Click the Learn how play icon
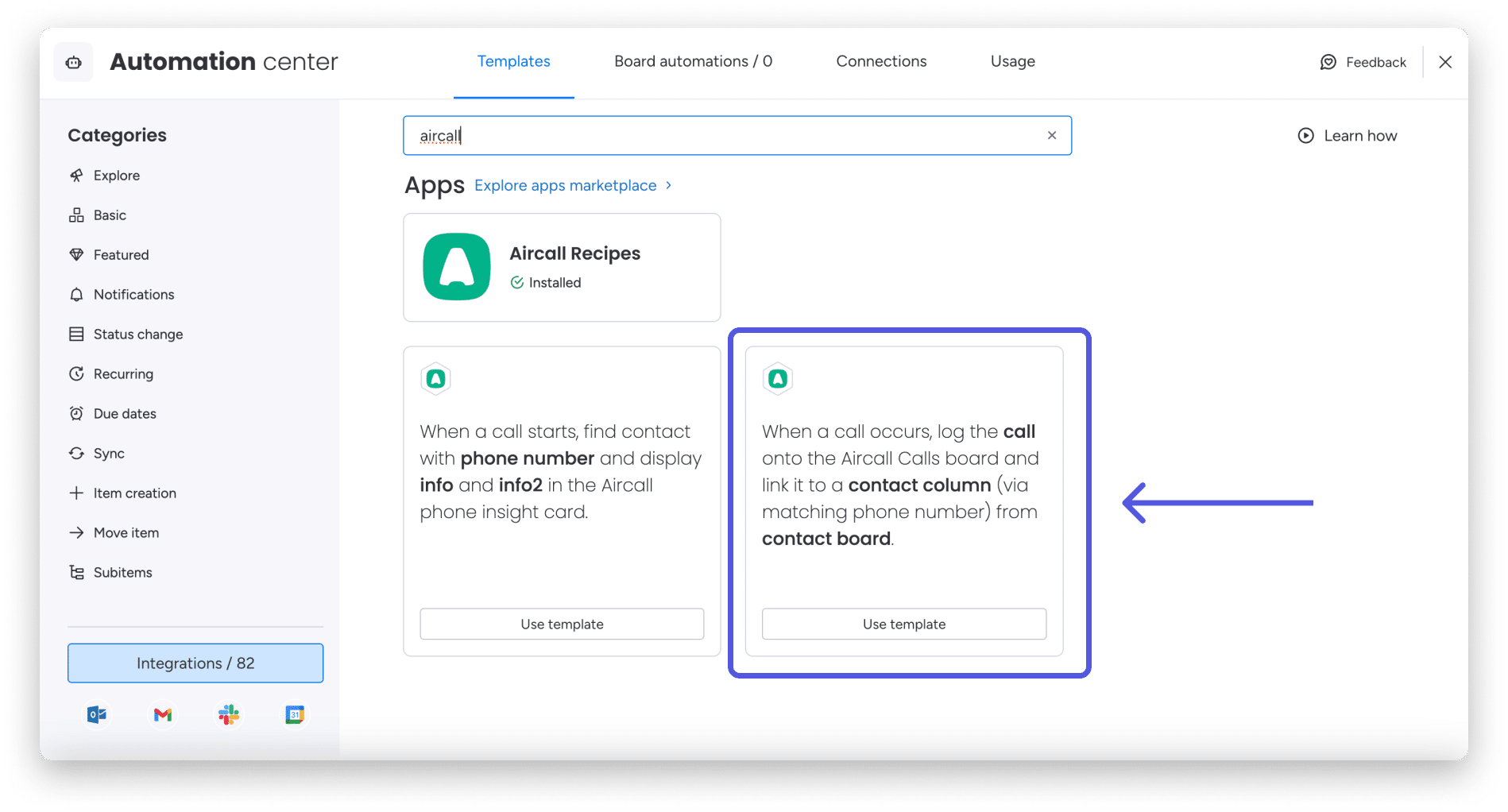 coord(1305,136)
